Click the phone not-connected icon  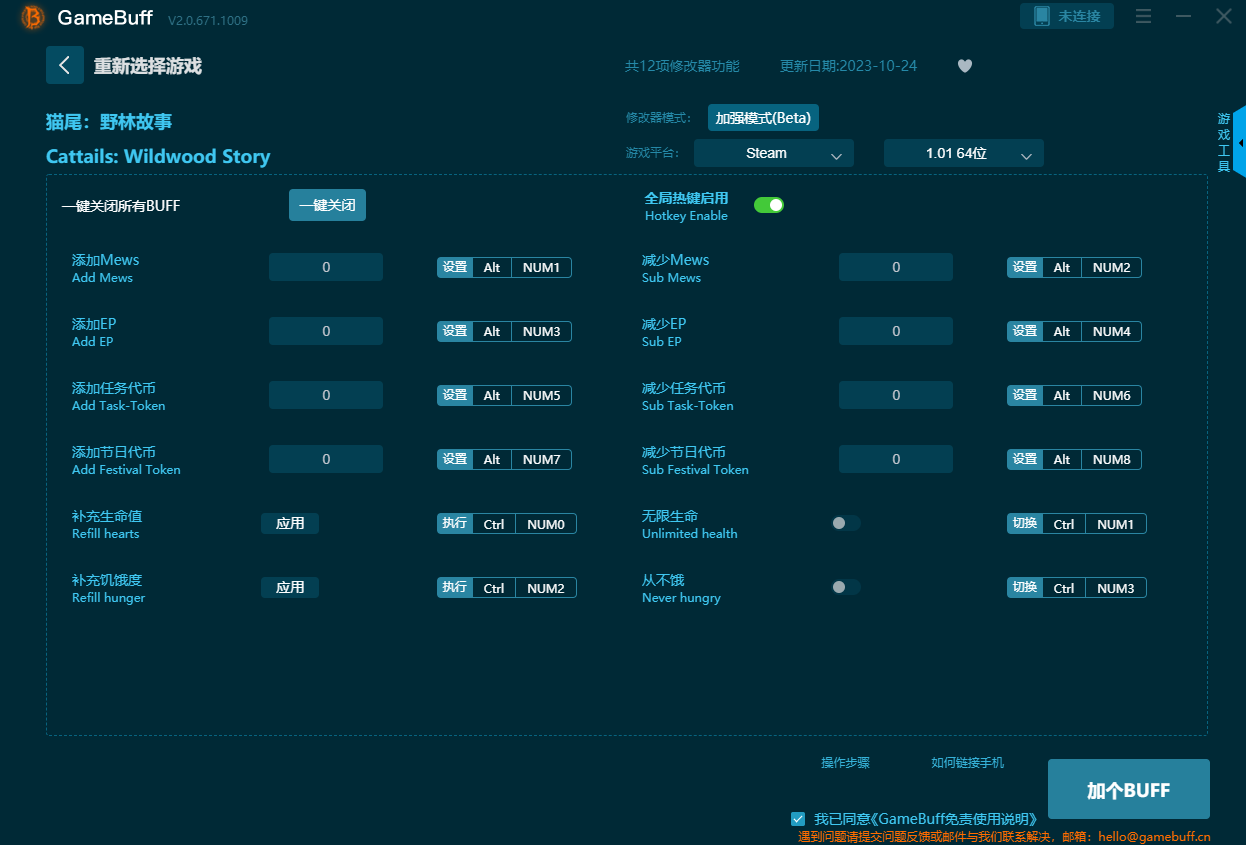(1042, 16)
